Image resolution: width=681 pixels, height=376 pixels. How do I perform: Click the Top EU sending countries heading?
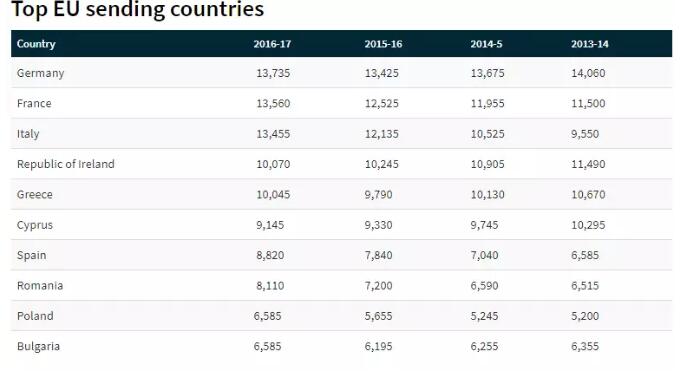(x=137, y=9)
